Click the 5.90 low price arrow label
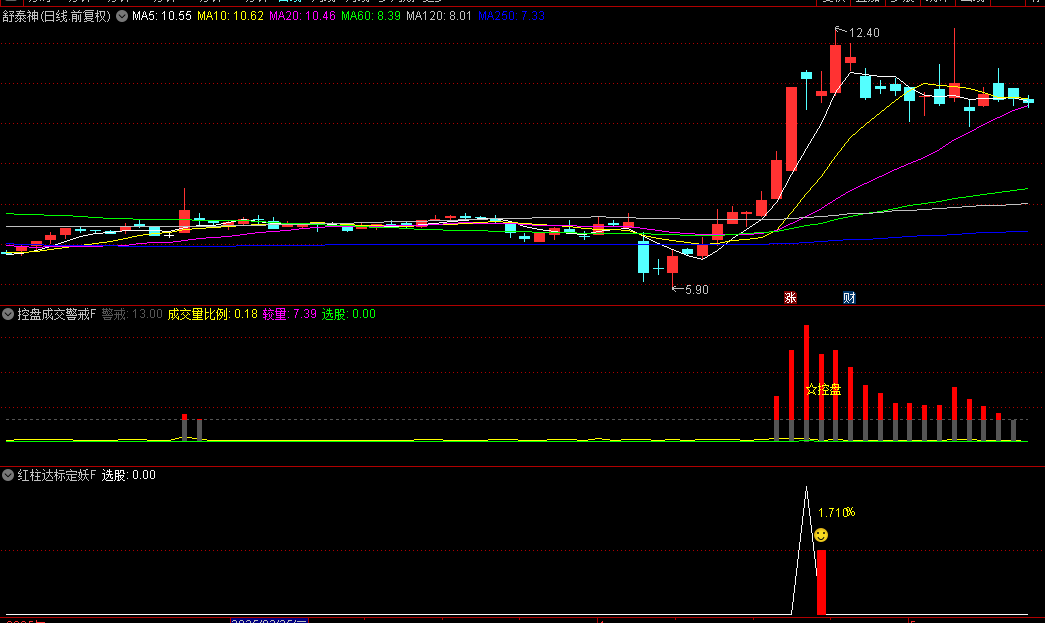 pos(689,289)
